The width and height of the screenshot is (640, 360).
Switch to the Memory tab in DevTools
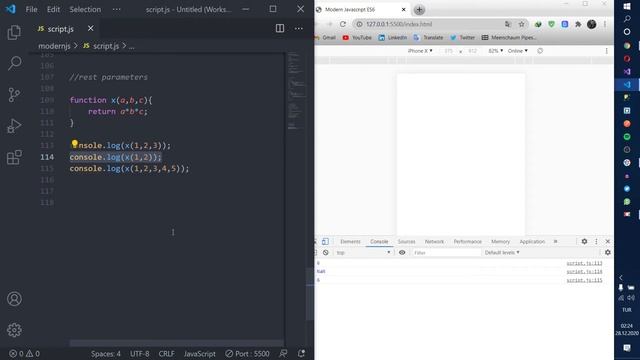[500, 242]
